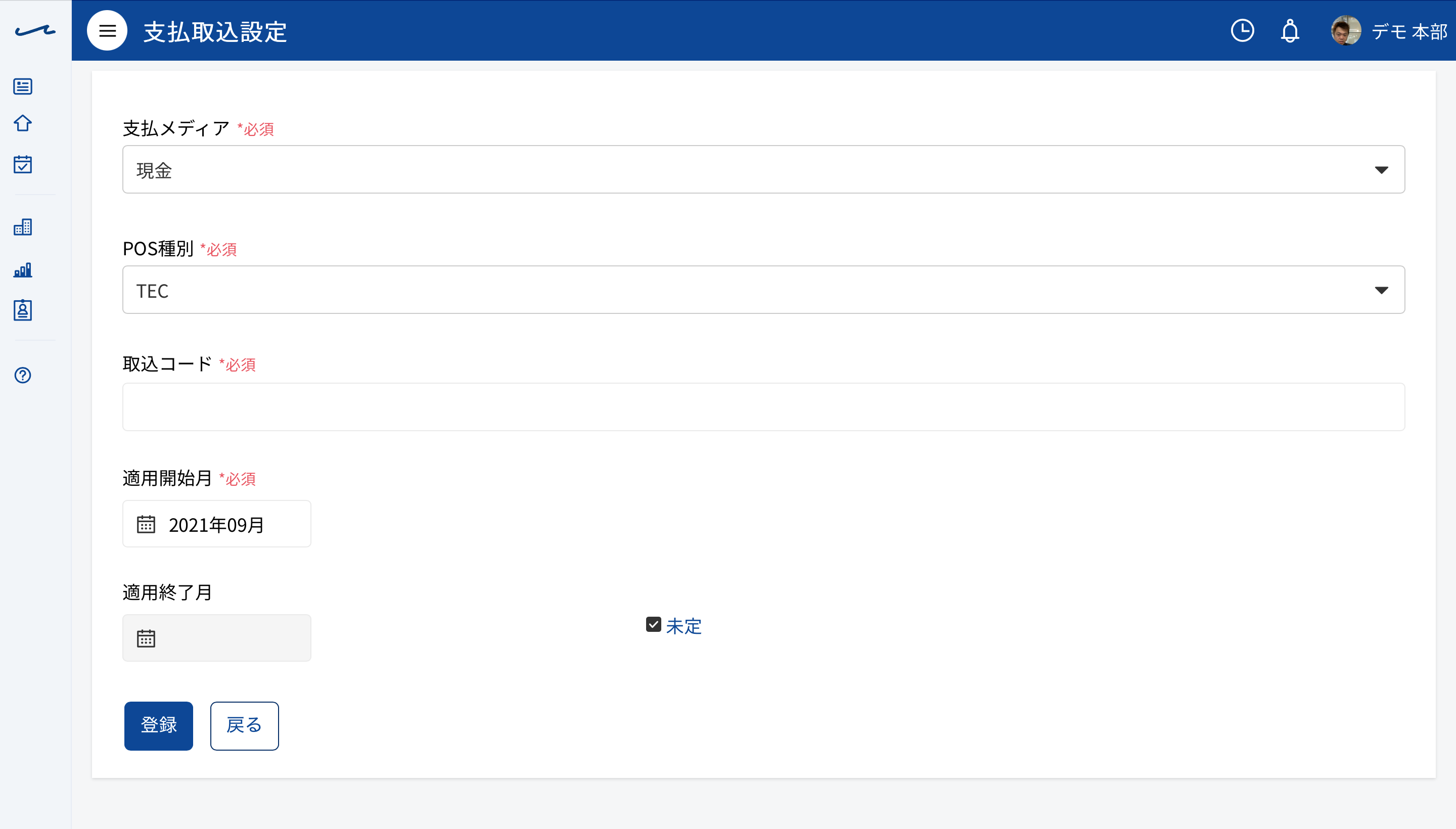Click calendar icon in 適用開始月 field
This screenshot has width=1456, height=829.
coord(146,524)
